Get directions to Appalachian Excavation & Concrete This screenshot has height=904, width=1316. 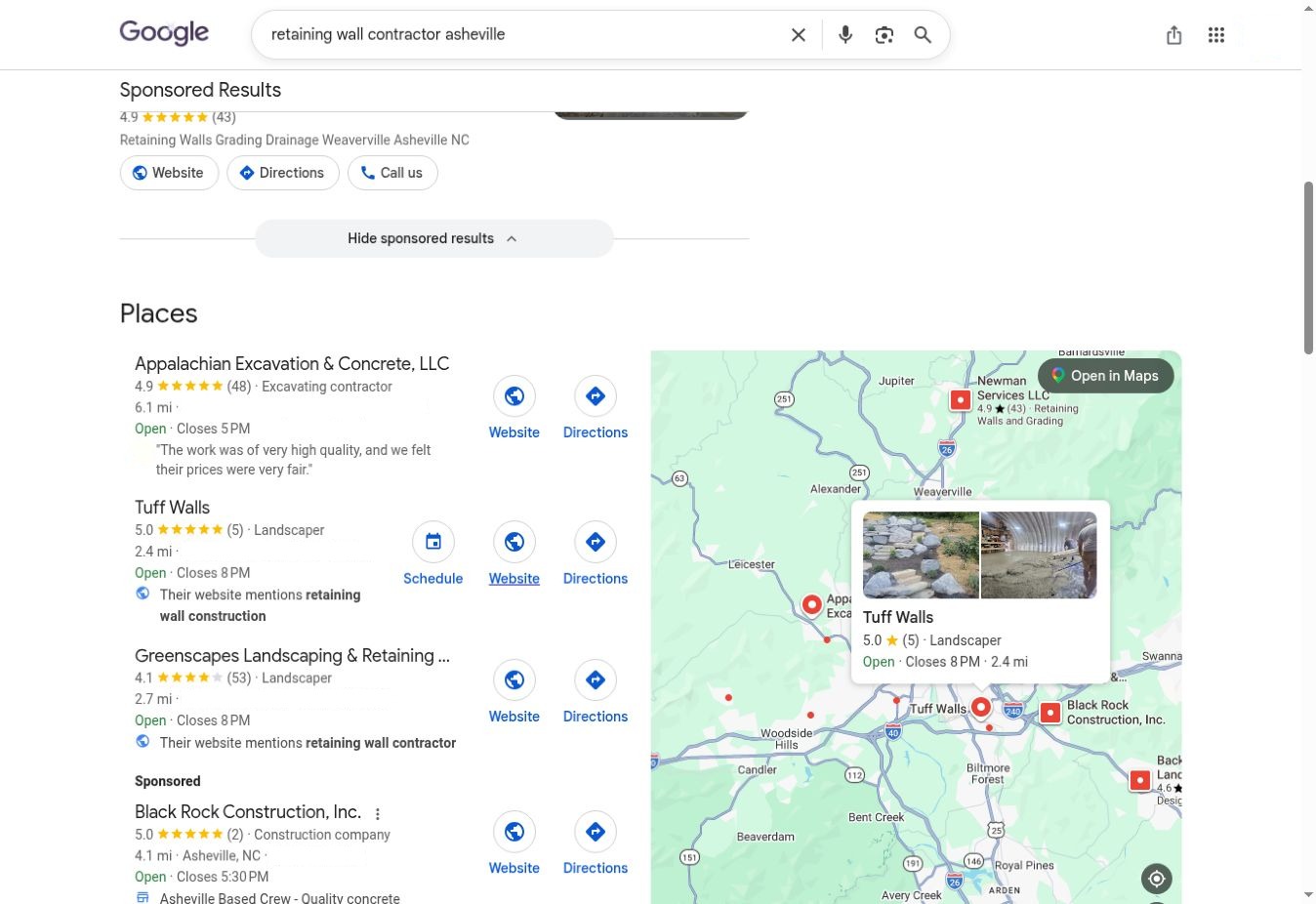point(596,396)
